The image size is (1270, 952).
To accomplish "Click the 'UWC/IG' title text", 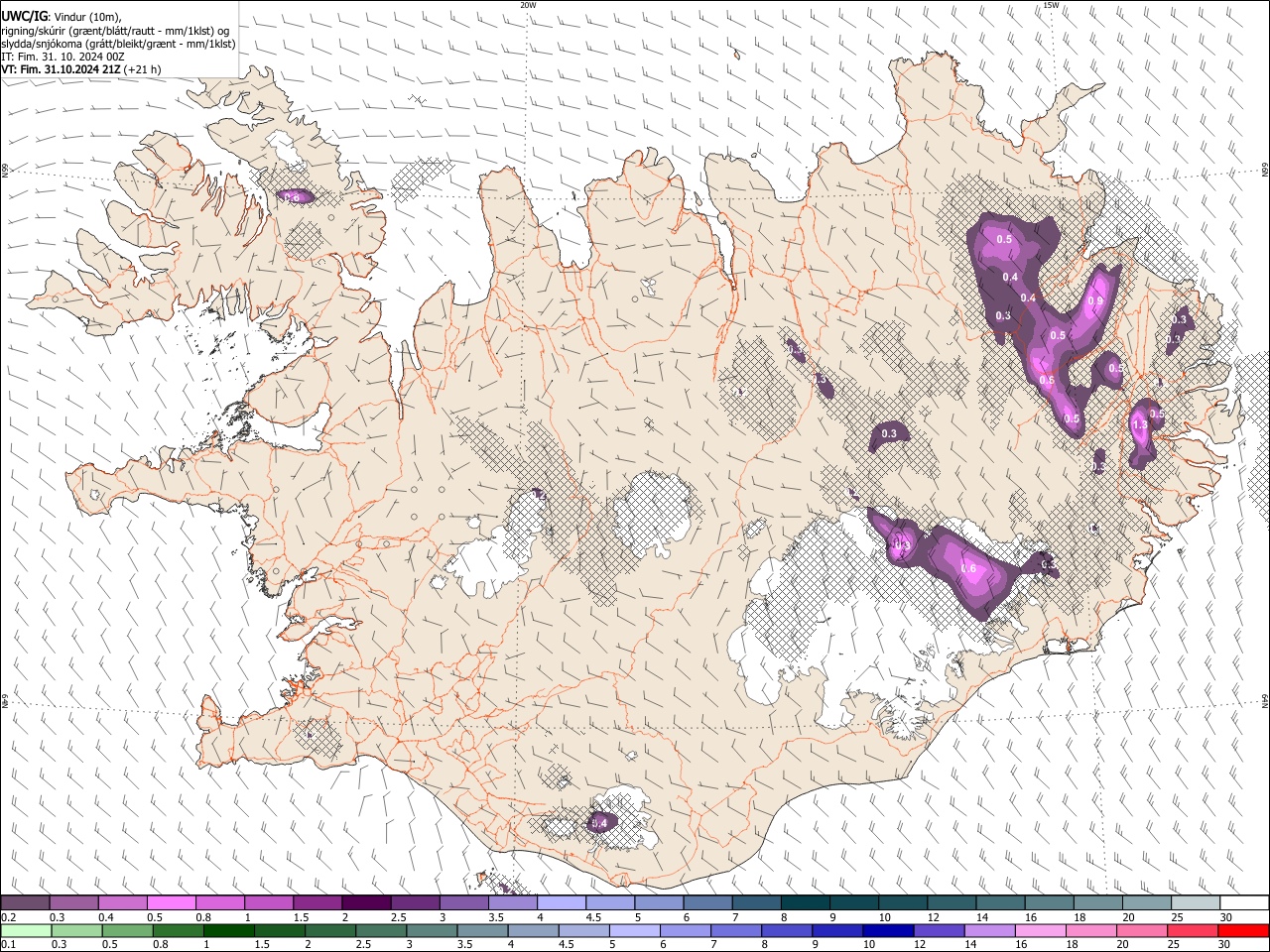I will tap(24, 16).
